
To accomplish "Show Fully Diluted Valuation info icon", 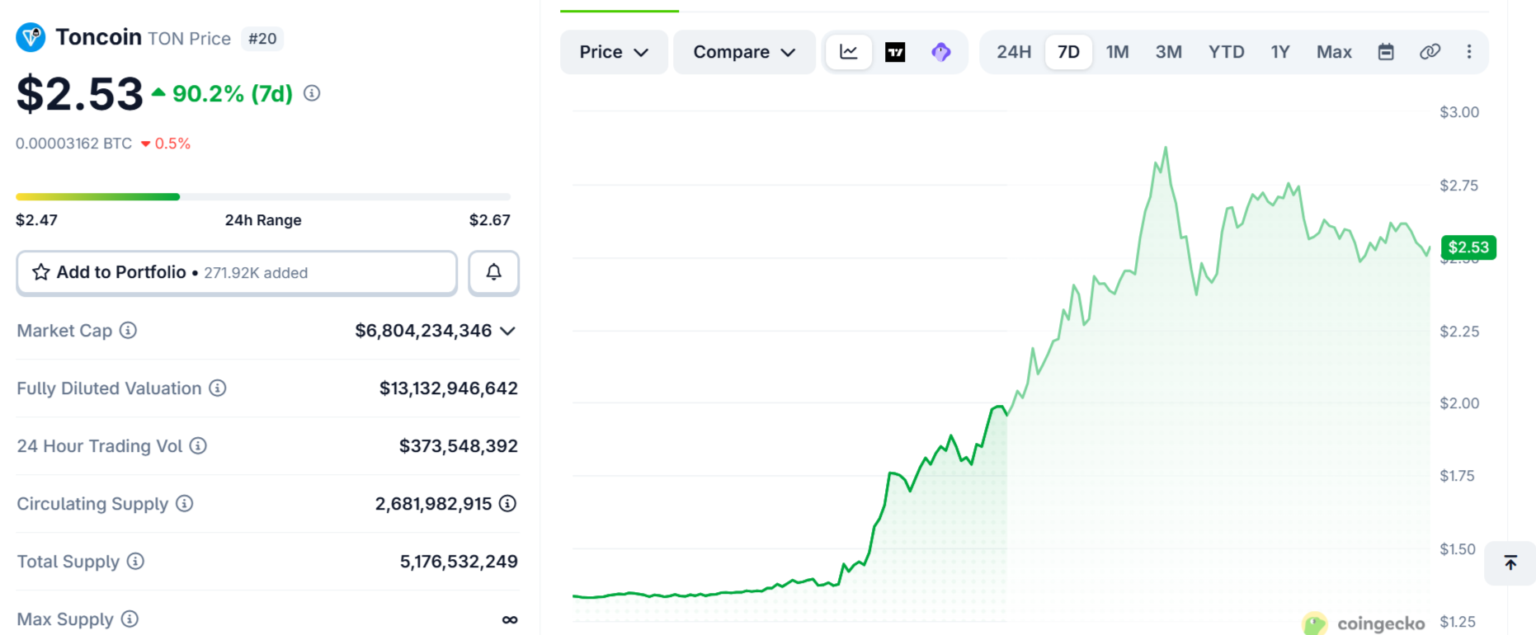I will [217, 388].
